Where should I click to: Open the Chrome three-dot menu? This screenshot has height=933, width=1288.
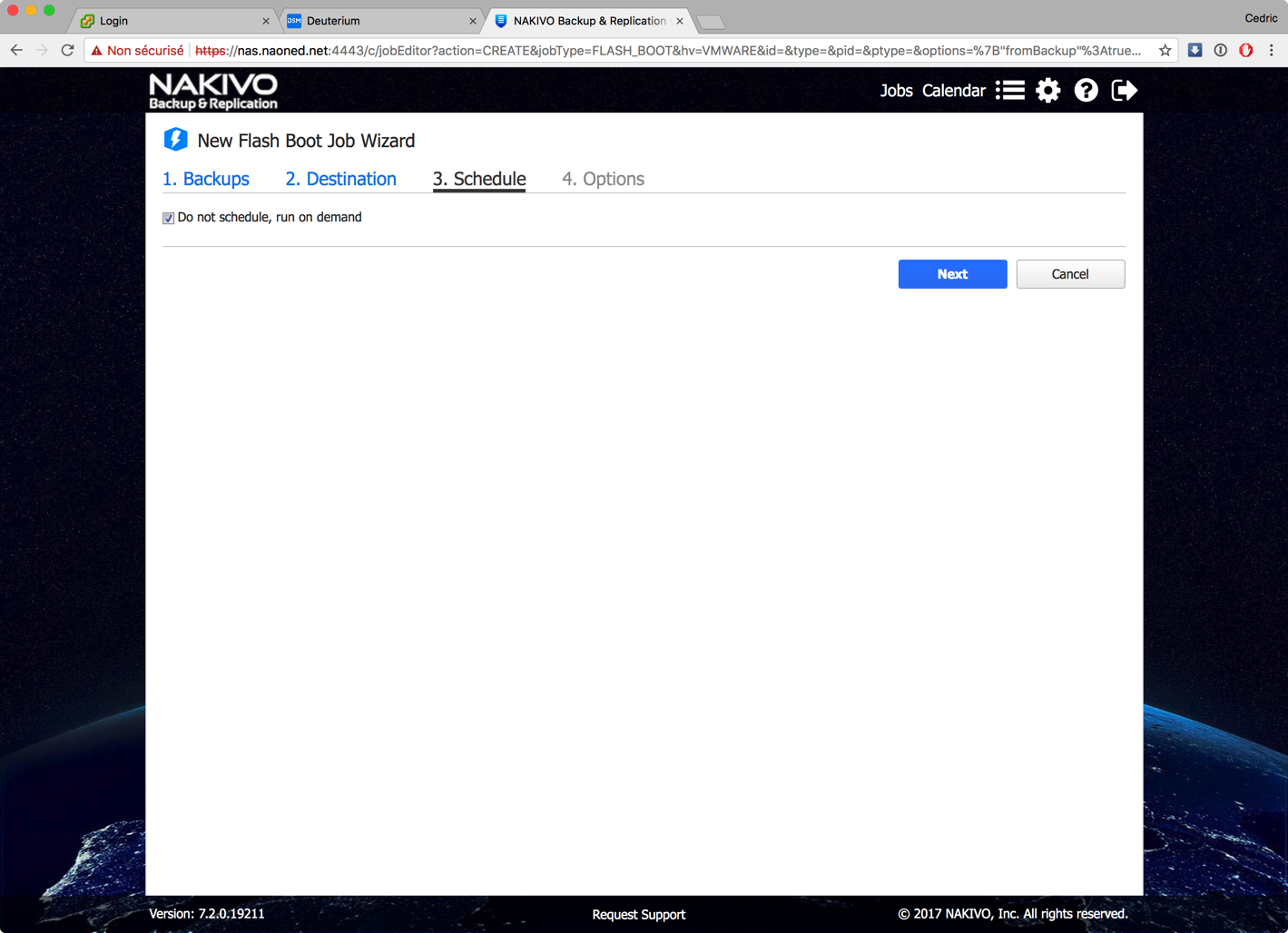coord(1271,51)
